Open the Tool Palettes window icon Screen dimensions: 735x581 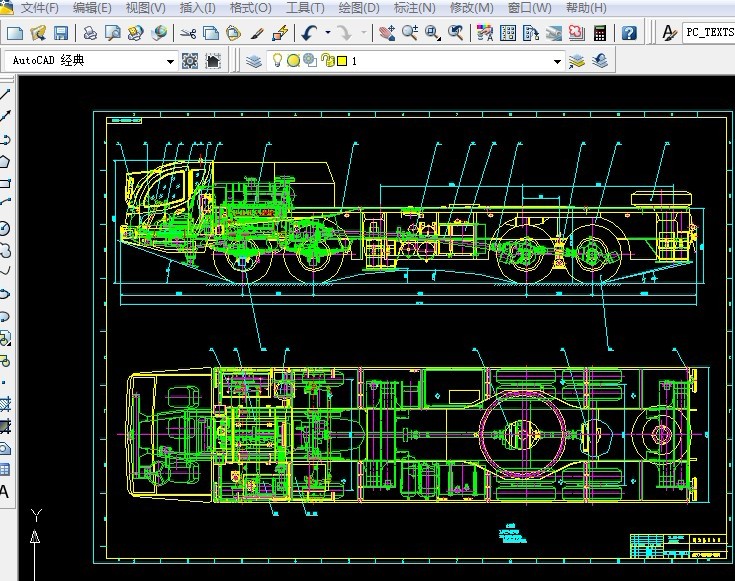(x=531, y=33)
